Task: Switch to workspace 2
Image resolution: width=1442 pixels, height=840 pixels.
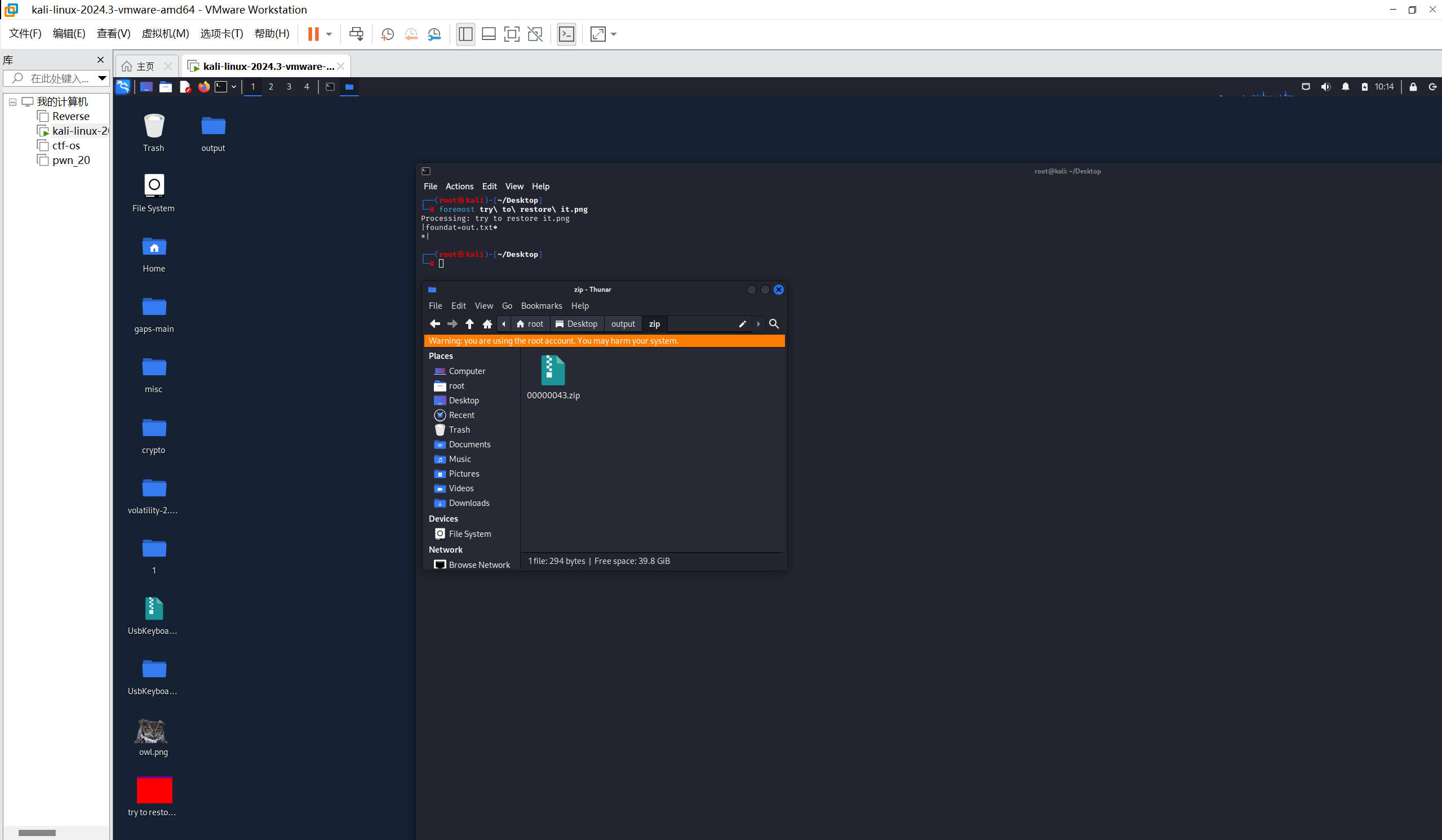Action: (270, 86)
